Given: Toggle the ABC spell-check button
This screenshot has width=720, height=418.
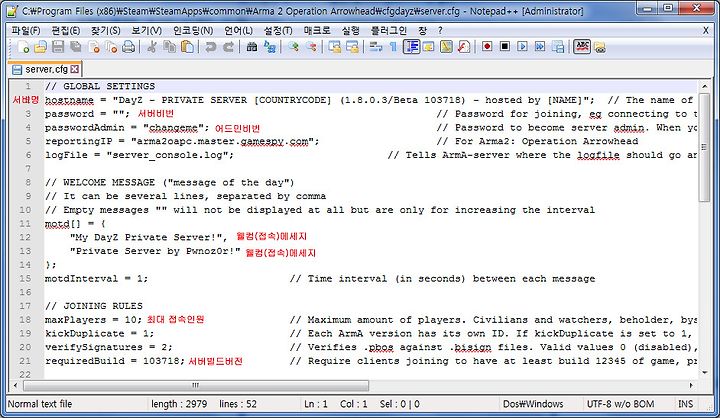Looking at the screenshot, I should point(582,47).
